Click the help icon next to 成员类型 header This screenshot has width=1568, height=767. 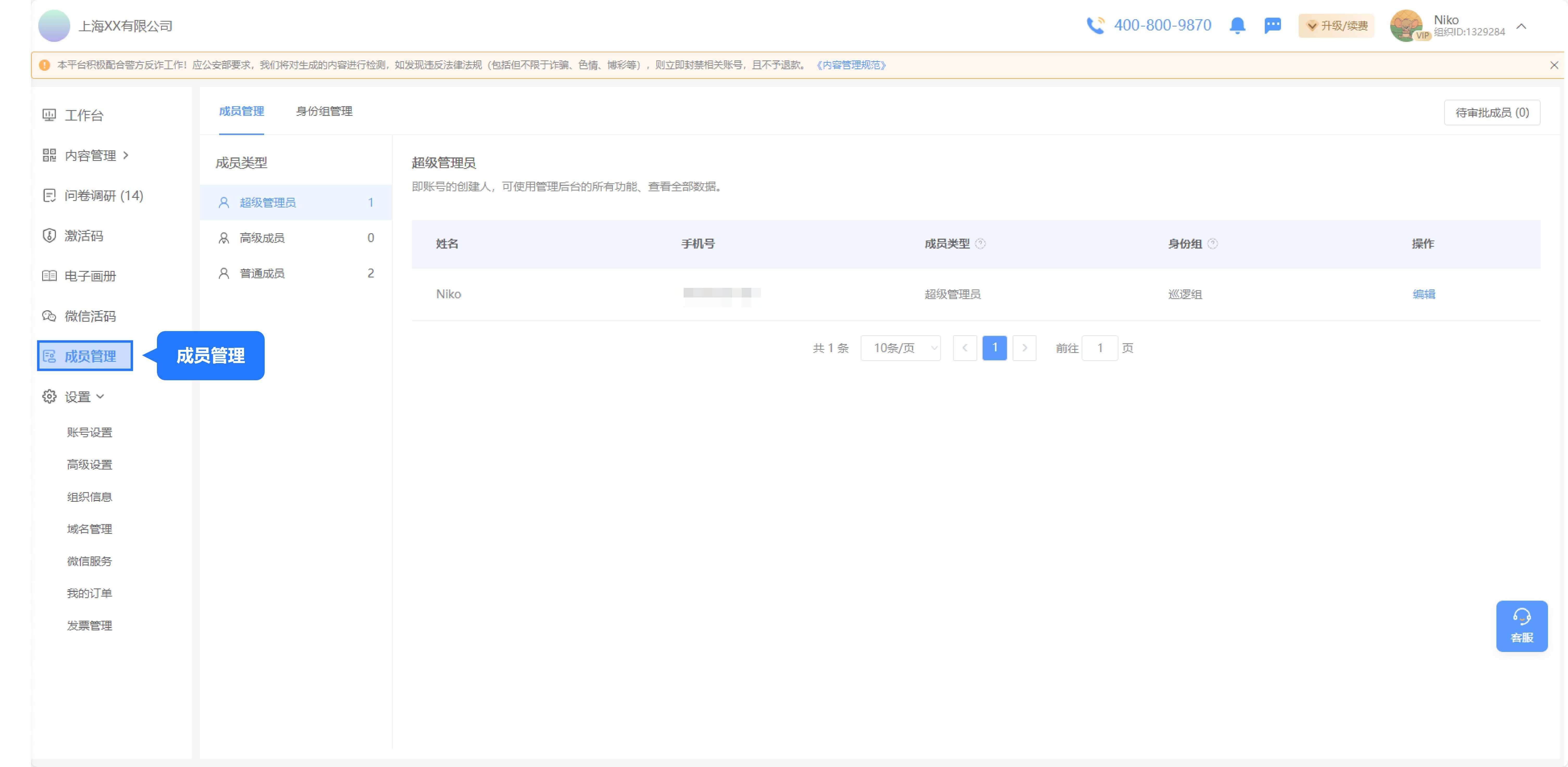(x=980, y=244)
